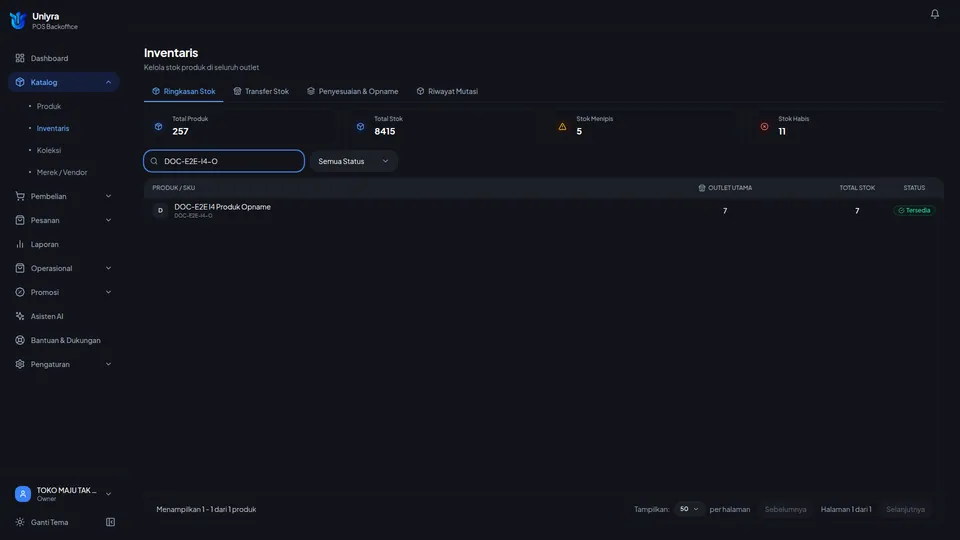Click the Stok Menipis warning icon
The image size is (960, 540).
(x=562, y=126)
